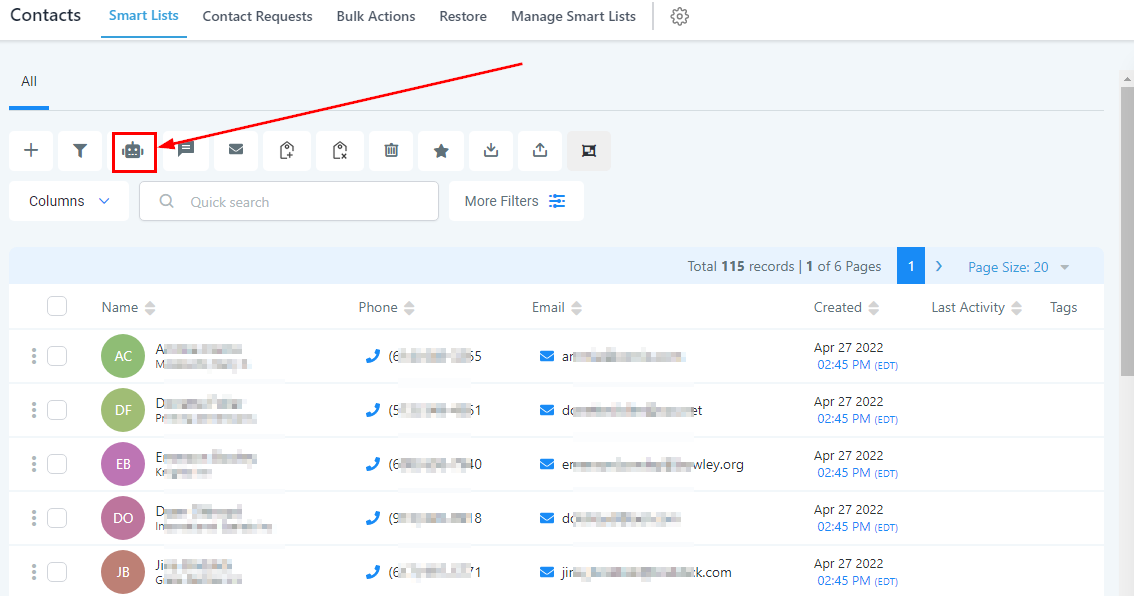Click the More Filters button
1134x596 pixels.
tap(516, 201)
